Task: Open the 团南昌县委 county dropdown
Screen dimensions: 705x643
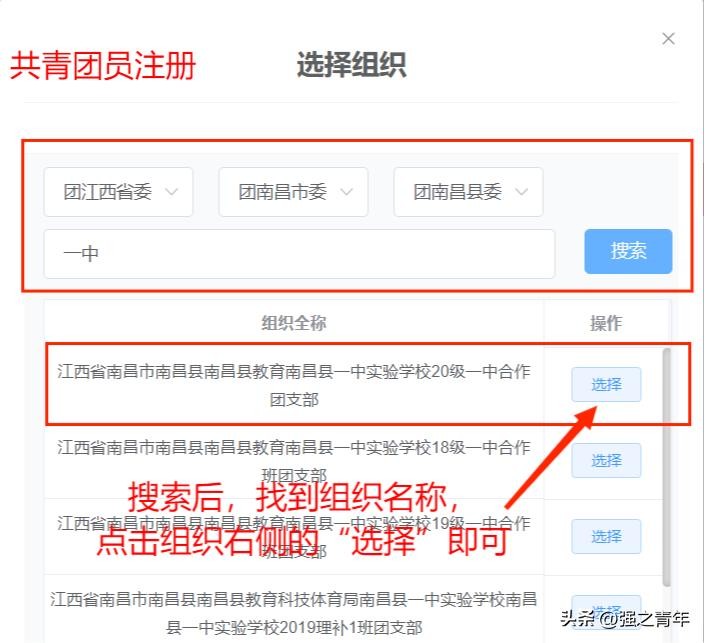Action: coord(468,192)
